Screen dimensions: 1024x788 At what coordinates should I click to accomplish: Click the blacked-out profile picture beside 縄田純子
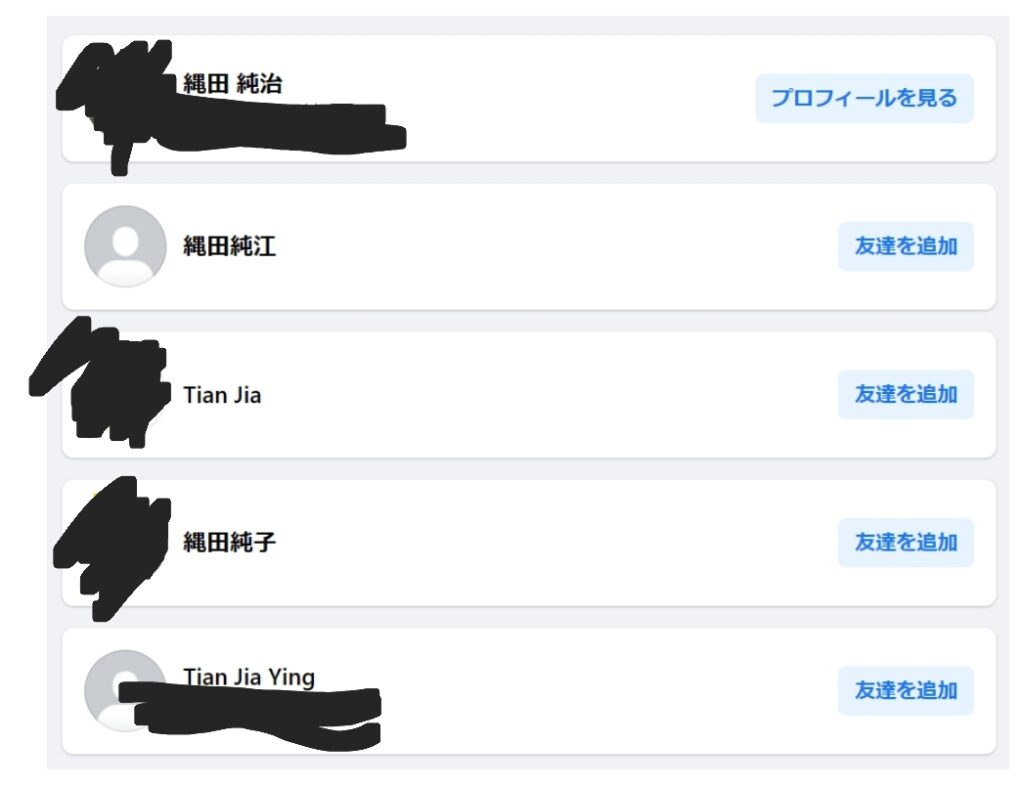point(114,548)
